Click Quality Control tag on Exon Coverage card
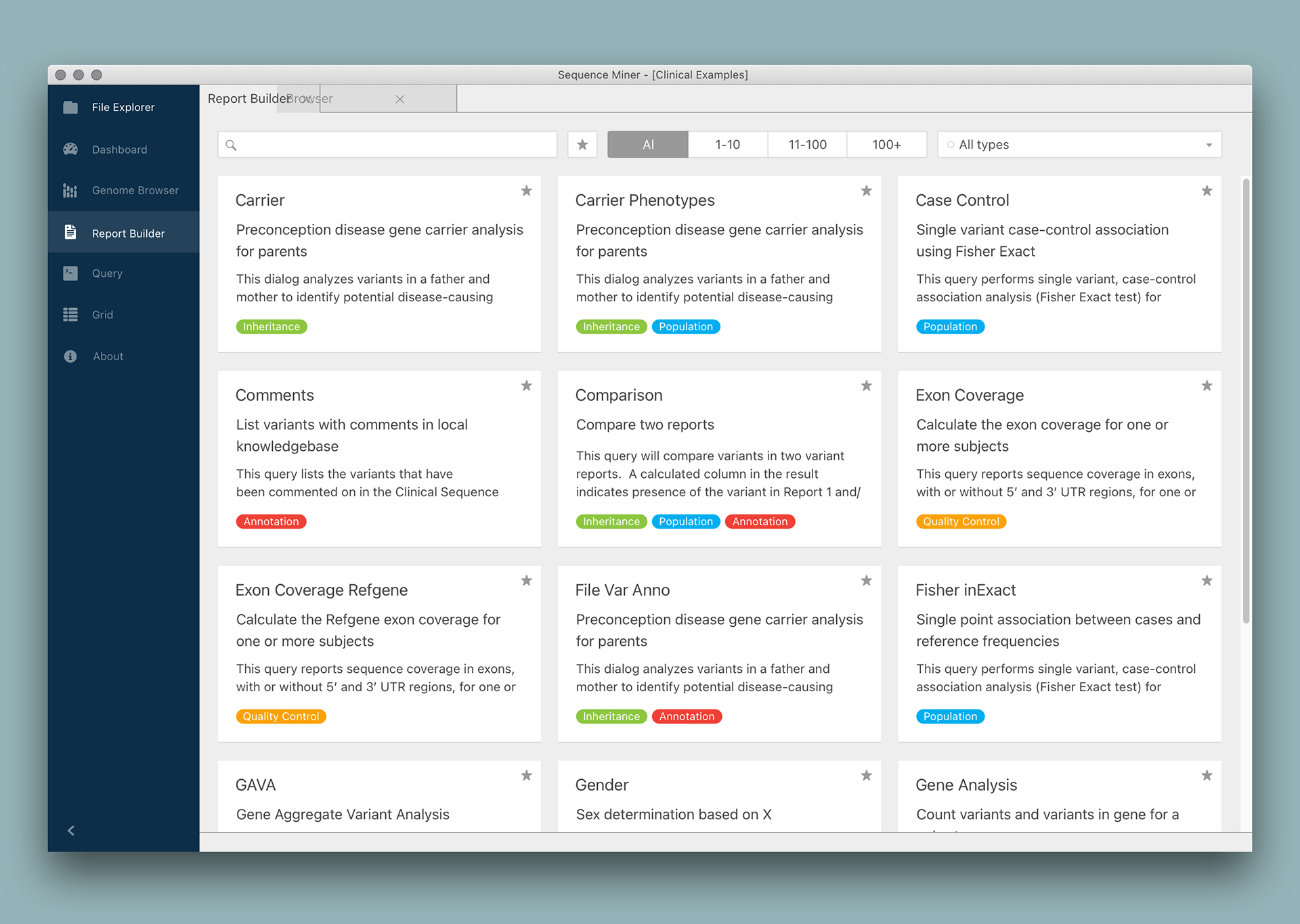 click(x=961, y=521)
